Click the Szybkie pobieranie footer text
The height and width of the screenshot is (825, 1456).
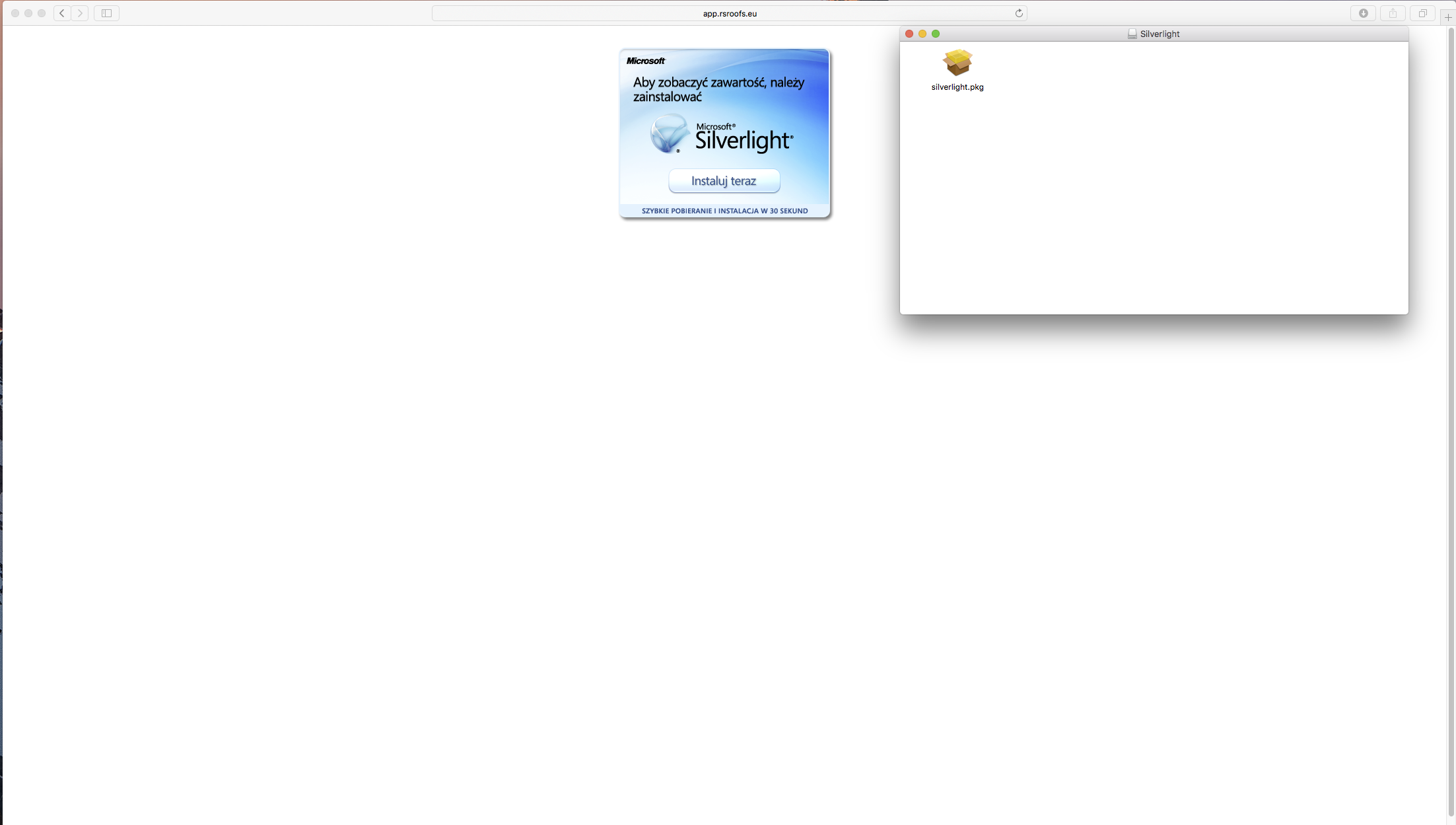coord(724,211)
